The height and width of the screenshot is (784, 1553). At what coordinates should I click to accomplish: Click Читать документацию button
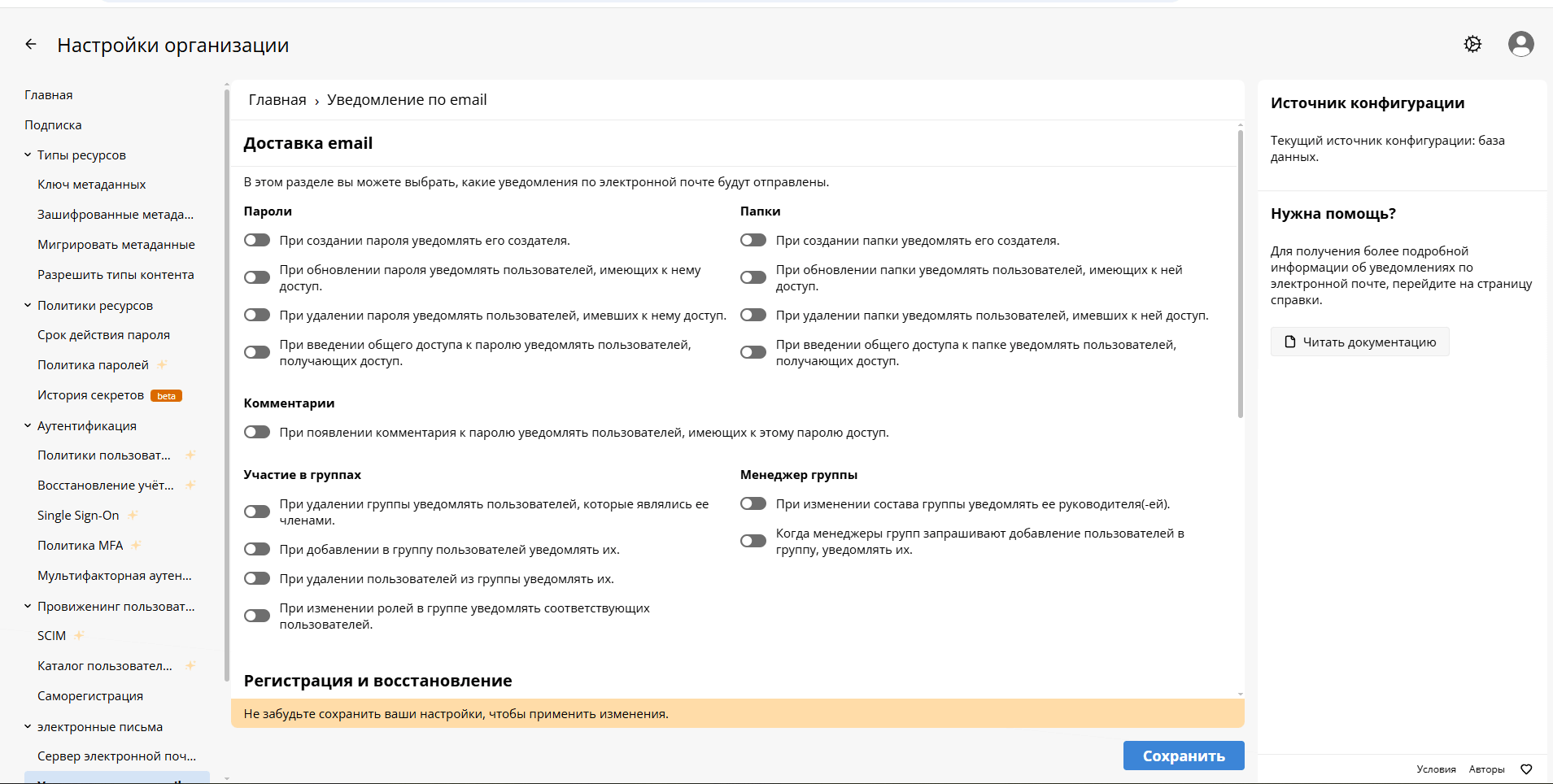coord(1360,342)
